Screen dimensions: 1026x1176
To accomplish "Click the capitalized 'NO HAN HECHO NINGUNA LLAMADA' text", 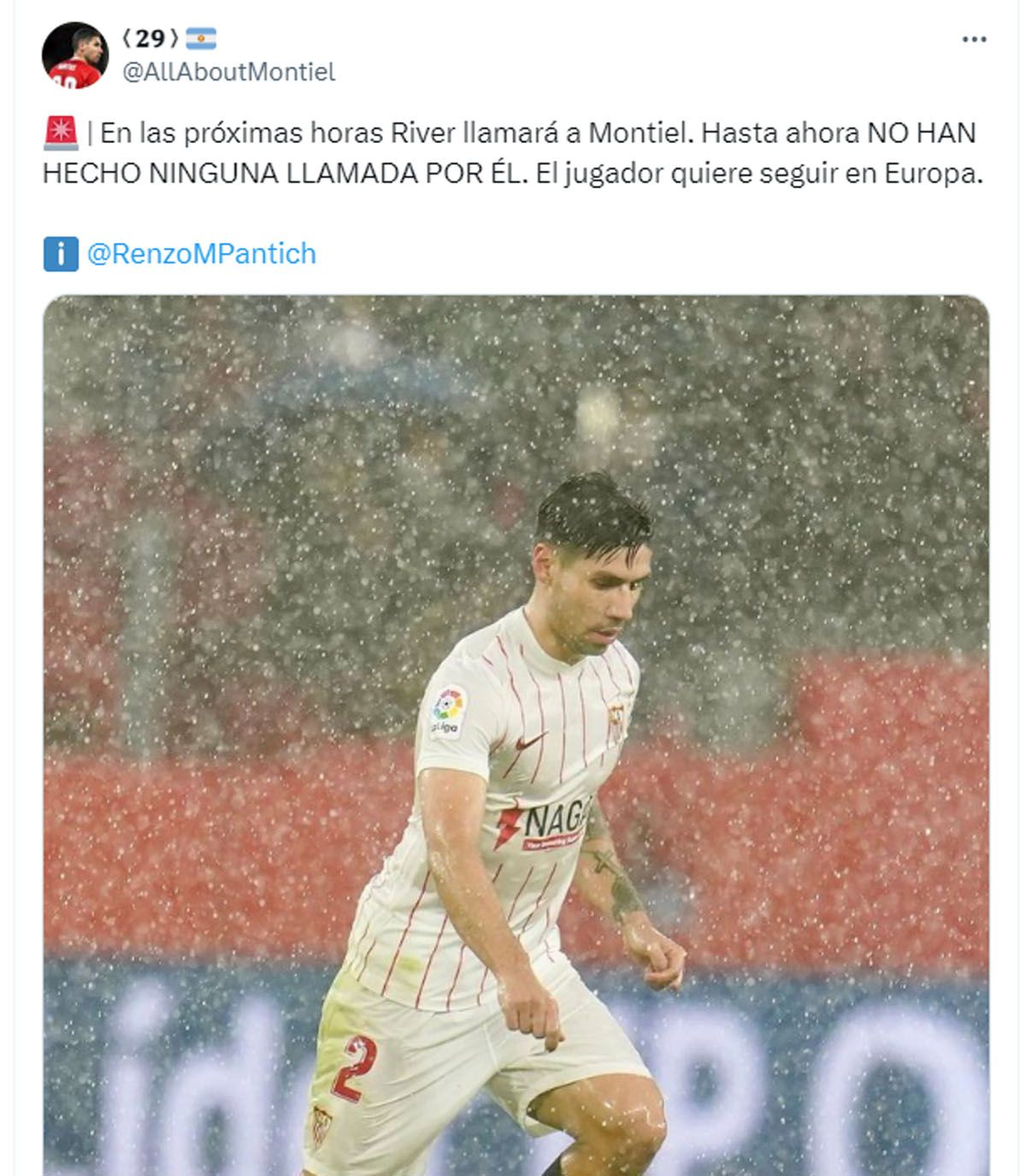I will 510,154.
